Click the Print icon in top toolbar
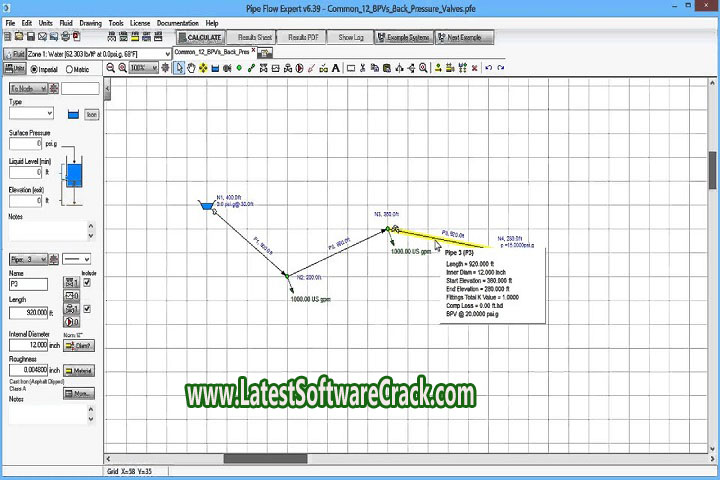This screenshot has height=480, width=720. point(65,36)
